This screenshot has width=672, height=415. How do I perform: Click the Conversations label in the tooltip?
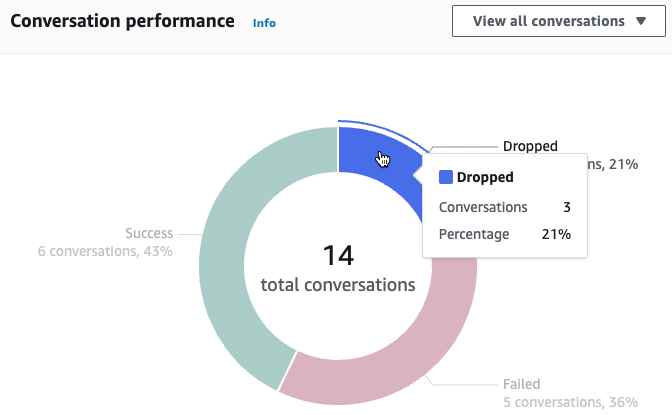point(483,207)
